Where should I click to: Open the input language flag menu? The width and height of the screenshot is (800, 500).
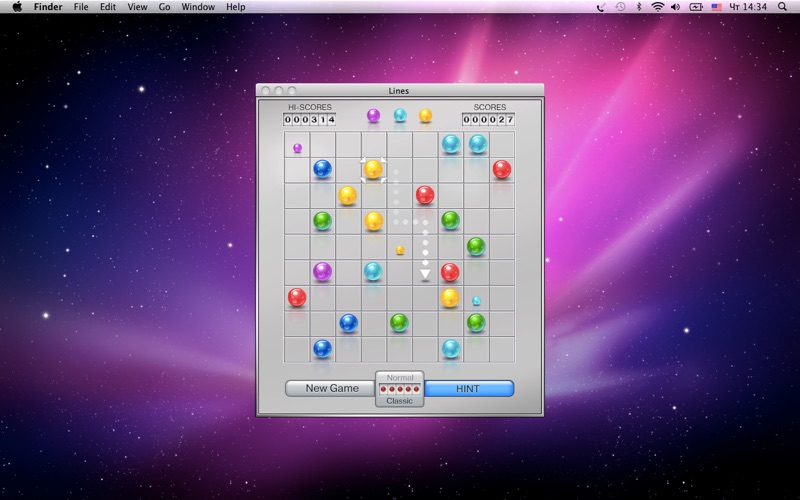[x=716, y=7]
